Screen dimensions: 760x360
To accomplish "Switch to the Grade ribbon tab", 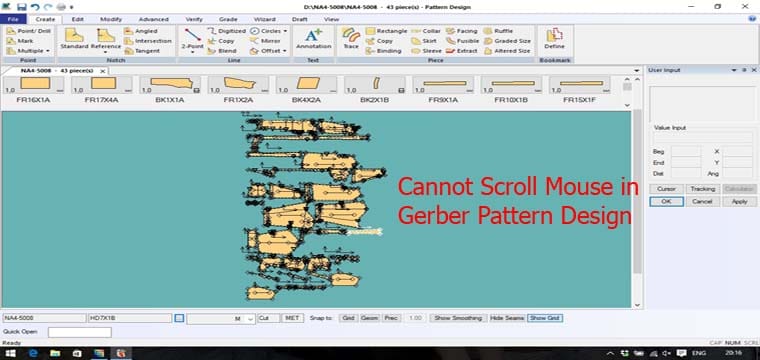I will pyautogui.click(x=228, y=19).
